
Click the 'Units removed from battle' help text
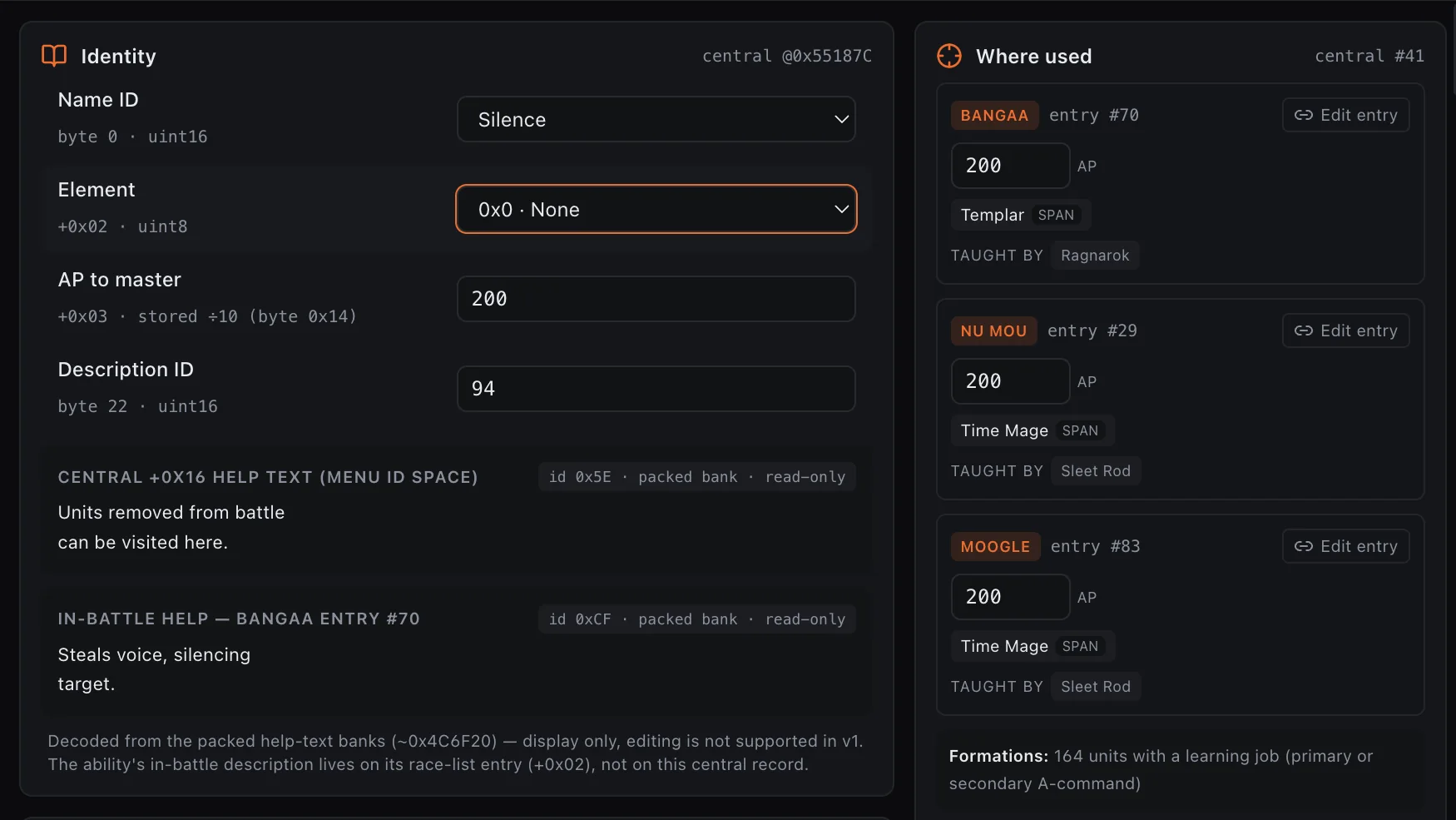pyautogui.click(x=171, y=527)
